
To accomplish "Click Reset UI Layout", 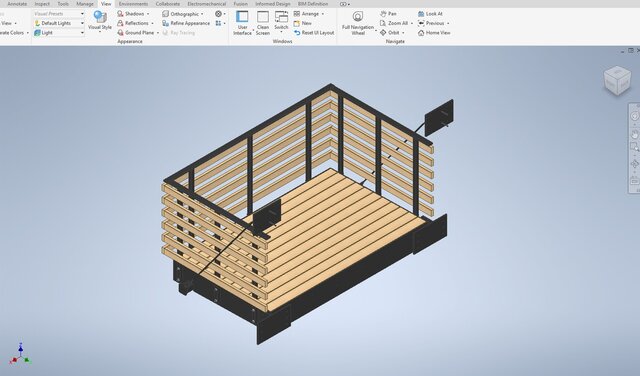I will click(314, 33).
